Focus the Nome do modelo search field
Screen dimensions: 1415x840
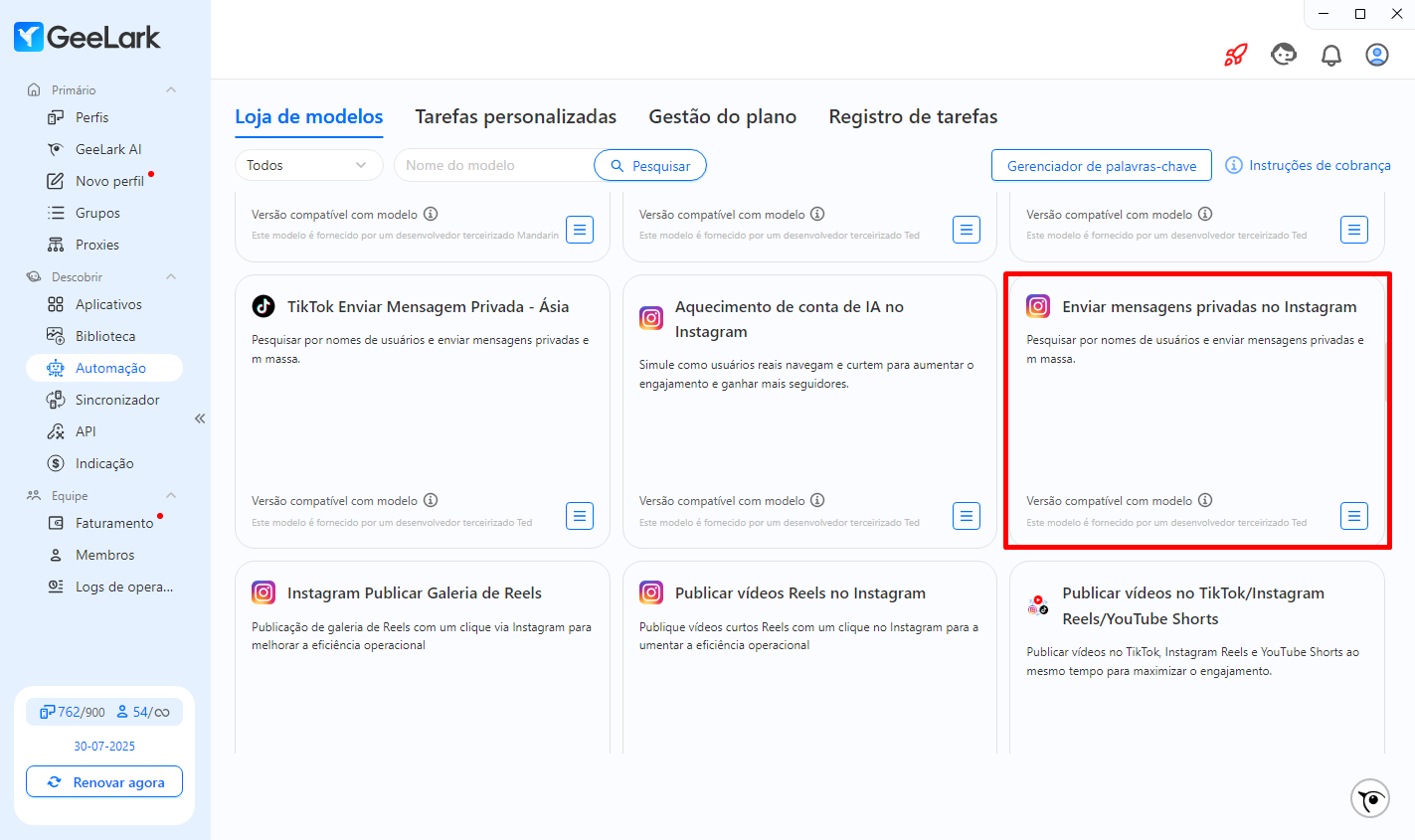coord(494,165)
